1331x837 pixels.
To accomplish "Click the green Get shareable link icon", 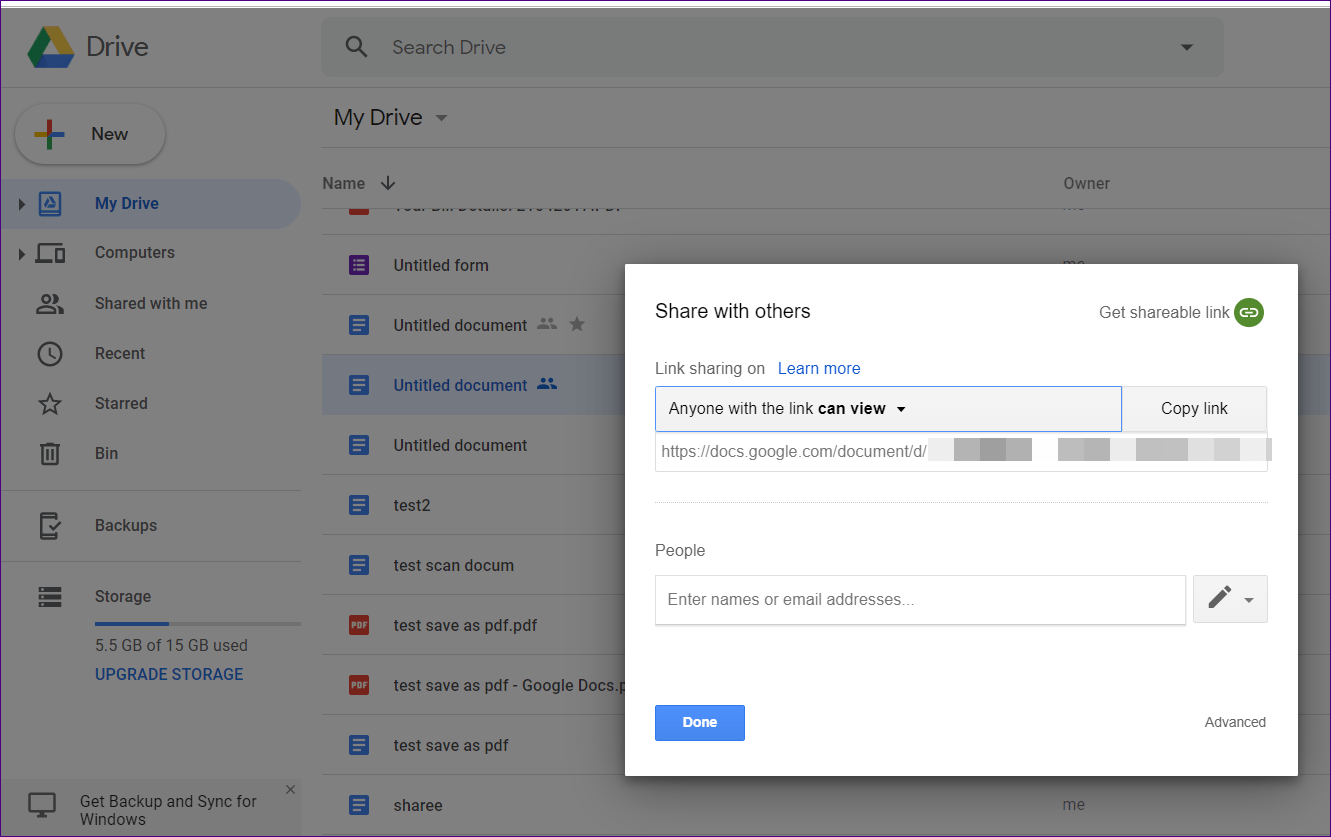I will click(1249, 313).
